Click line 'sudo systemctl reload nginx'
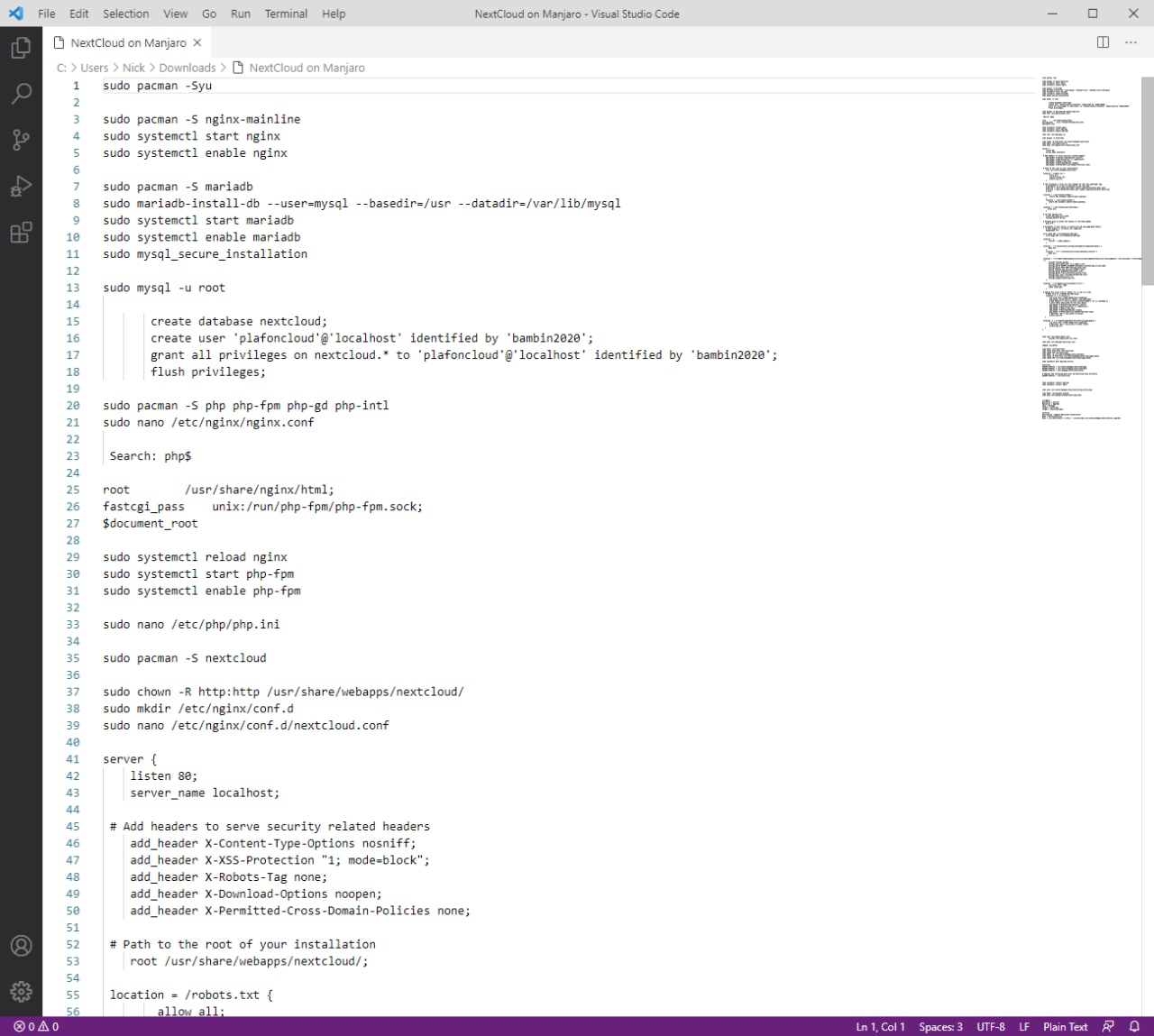Image resolution: width=1154 pixels, height=1036 pixels. 195,557
